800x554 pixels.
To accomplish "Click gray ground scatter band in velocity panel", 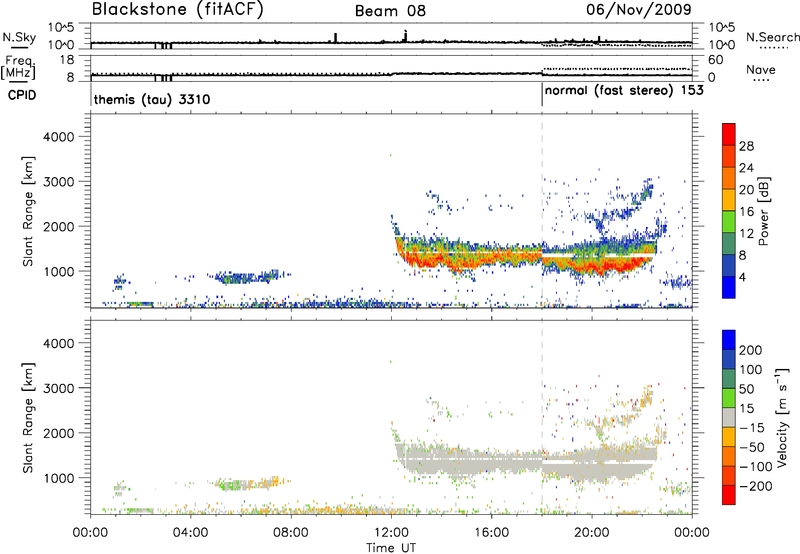I will 526,459.
